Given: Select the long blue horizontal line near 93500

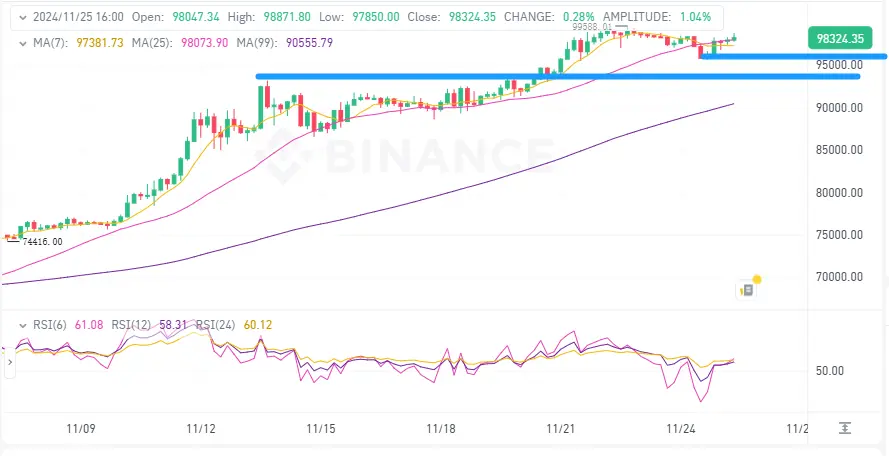Looking at the screenshot, I should click(558, 76).
